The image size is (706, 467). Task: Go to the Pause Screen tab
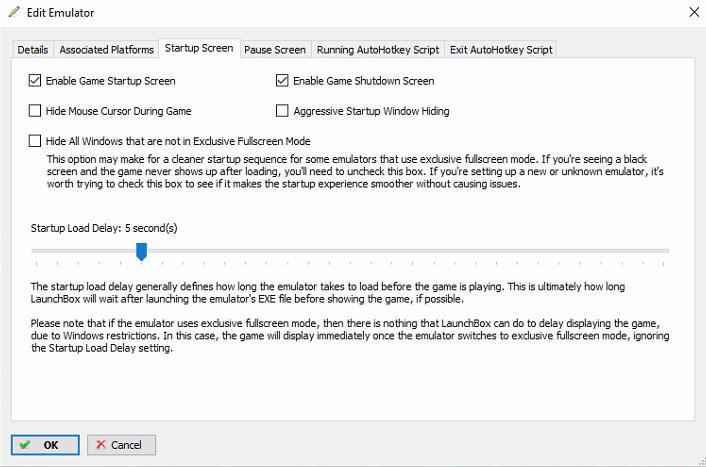click(x=275, y=50)
